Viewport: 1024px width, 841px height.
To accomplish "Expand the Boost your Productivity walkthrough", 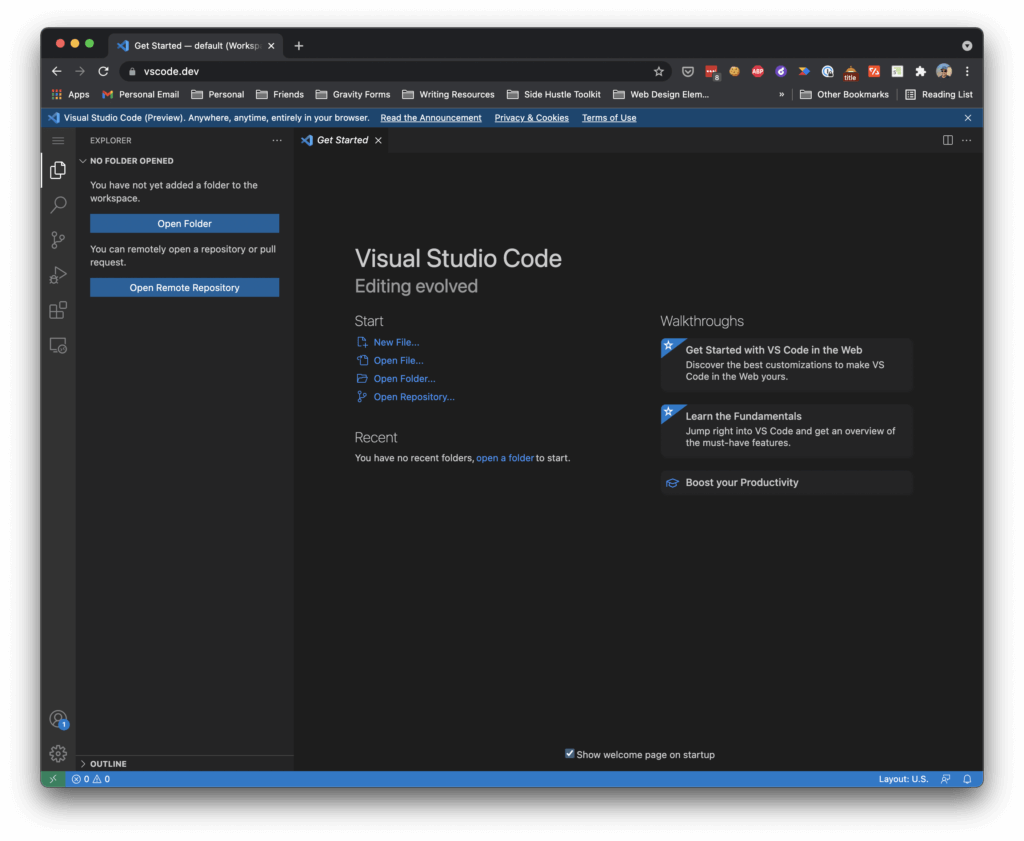I will point(786,483).
